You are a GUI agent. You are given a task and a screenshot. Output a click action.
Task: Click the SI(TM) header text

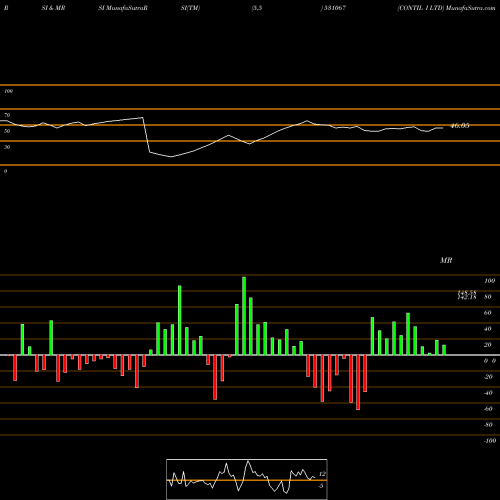coord(190,8)
